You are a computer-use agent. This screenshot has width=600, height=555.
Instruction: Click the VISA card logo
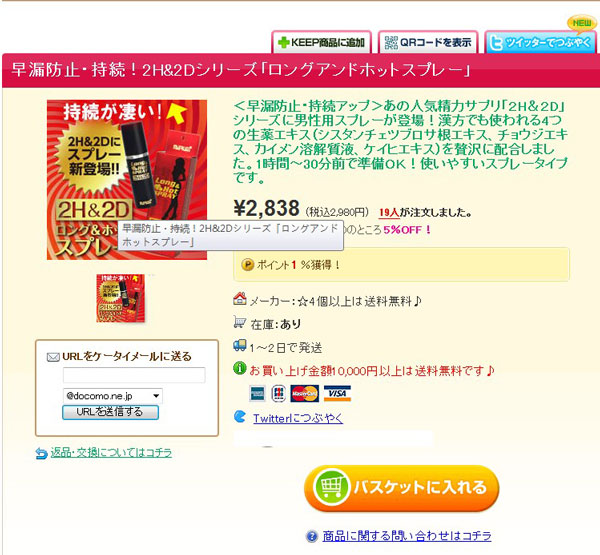click(337, 393)
